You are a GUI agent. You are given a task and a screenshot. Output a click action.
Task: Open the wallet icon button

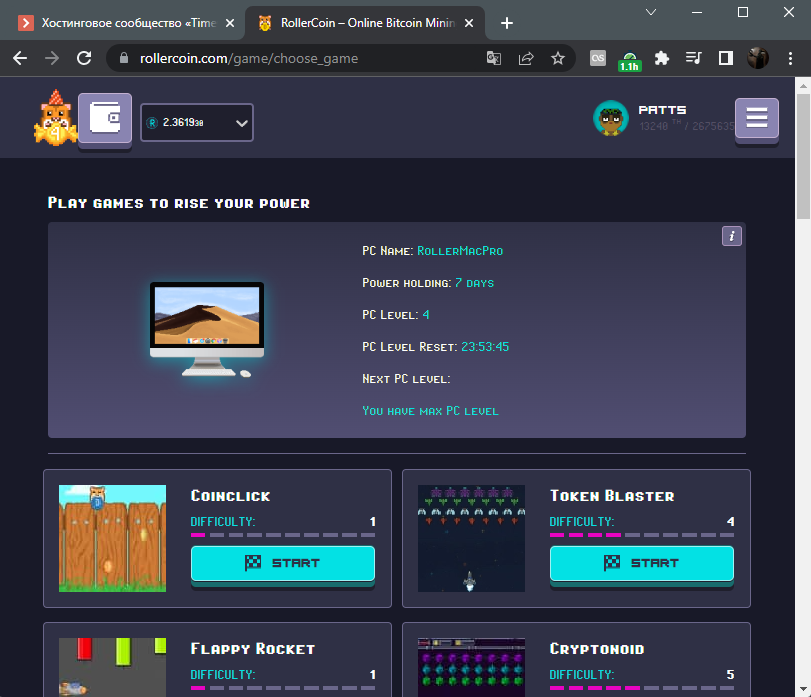tap(105, 120)
